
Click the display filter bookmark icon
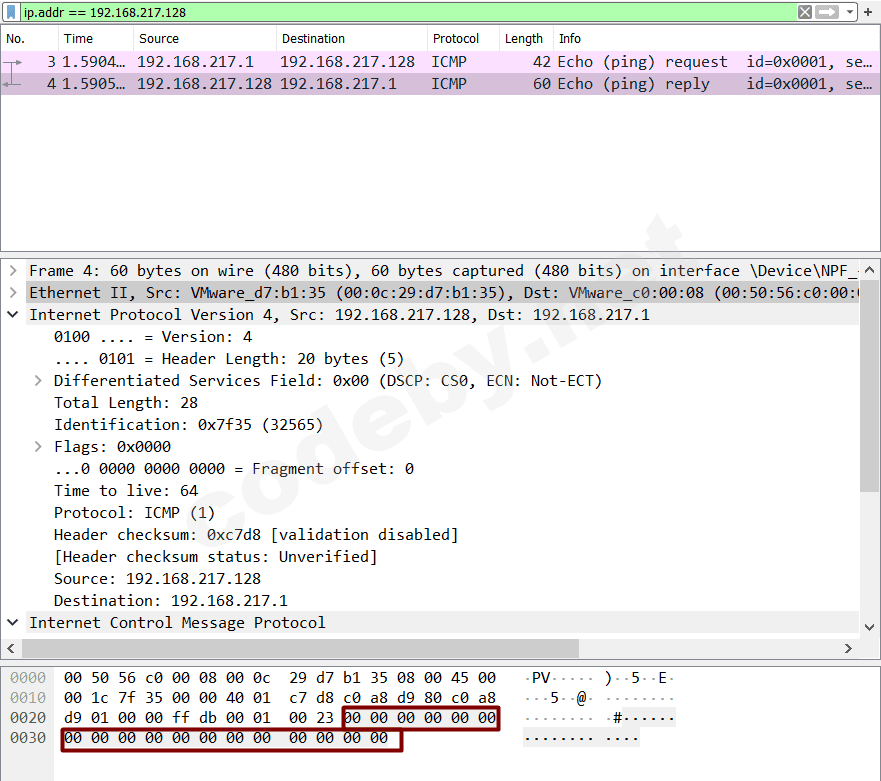coord(11,12)
